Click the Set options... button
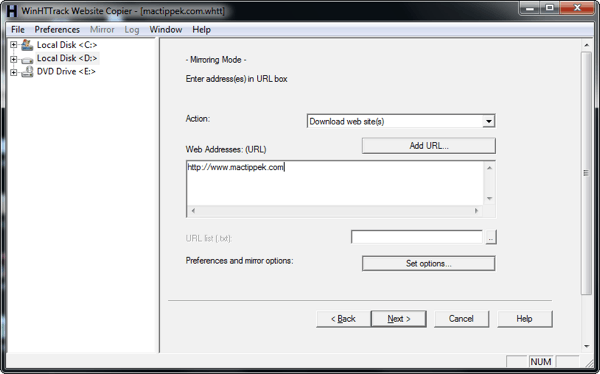Viewport: 600px width, 374px height. 429,263
